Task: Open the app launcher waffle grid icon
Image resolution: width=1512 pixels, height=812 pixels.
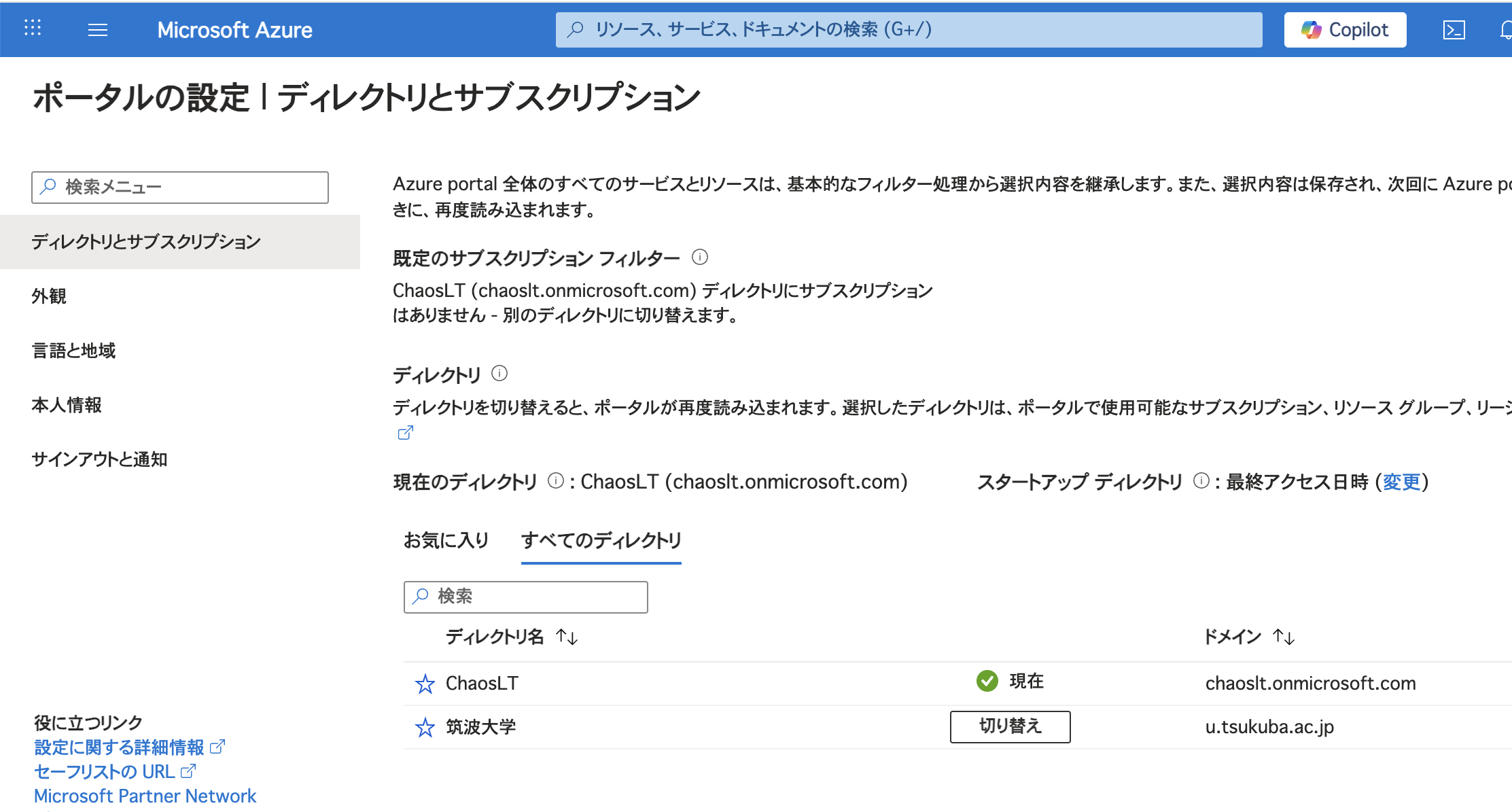Action: pyautogui.click(x=33, y=29)
